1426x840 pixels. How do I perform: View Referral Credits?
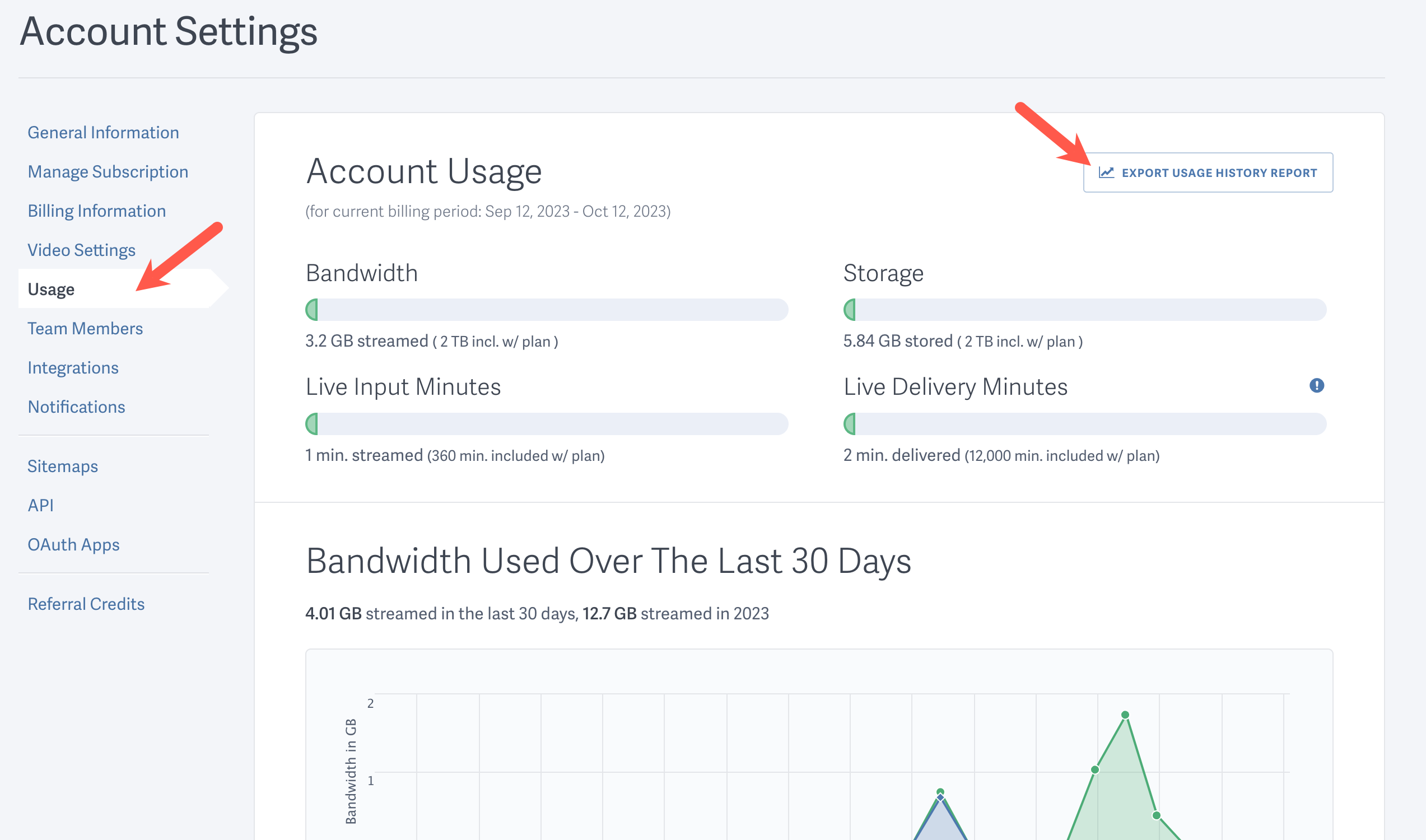86,603
